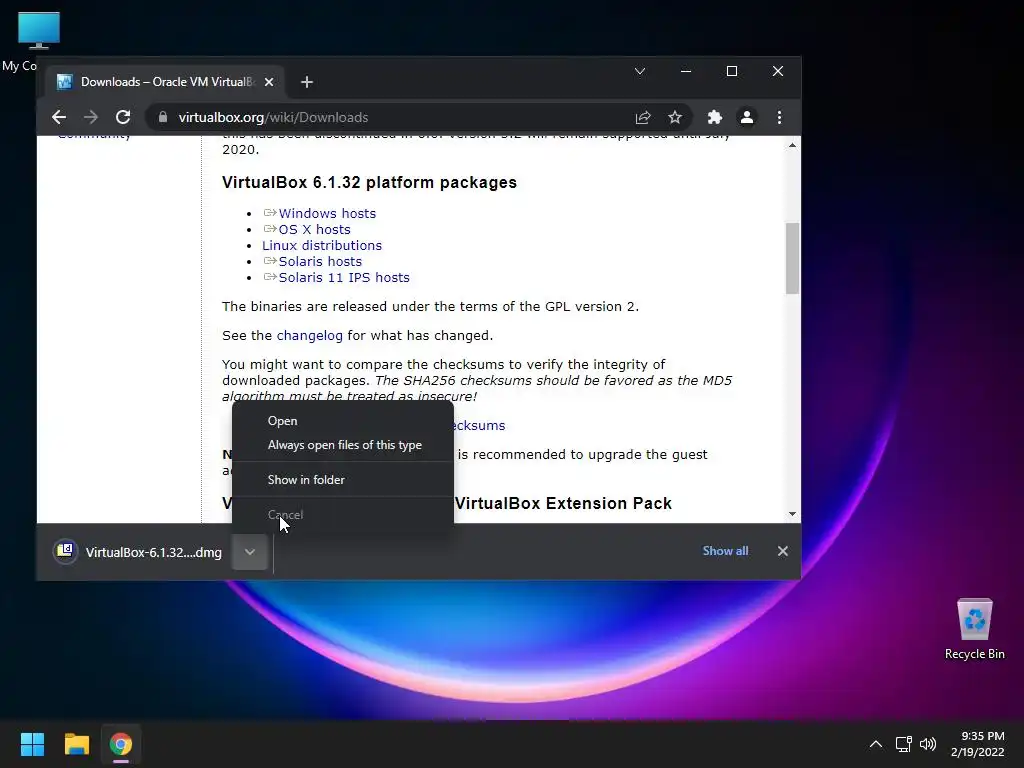Close the Downloads – Oracle VM VirtualBox tab
The width and height of the screenshot is (1024, 768).
pyautogui.click(x=269, y=82)
